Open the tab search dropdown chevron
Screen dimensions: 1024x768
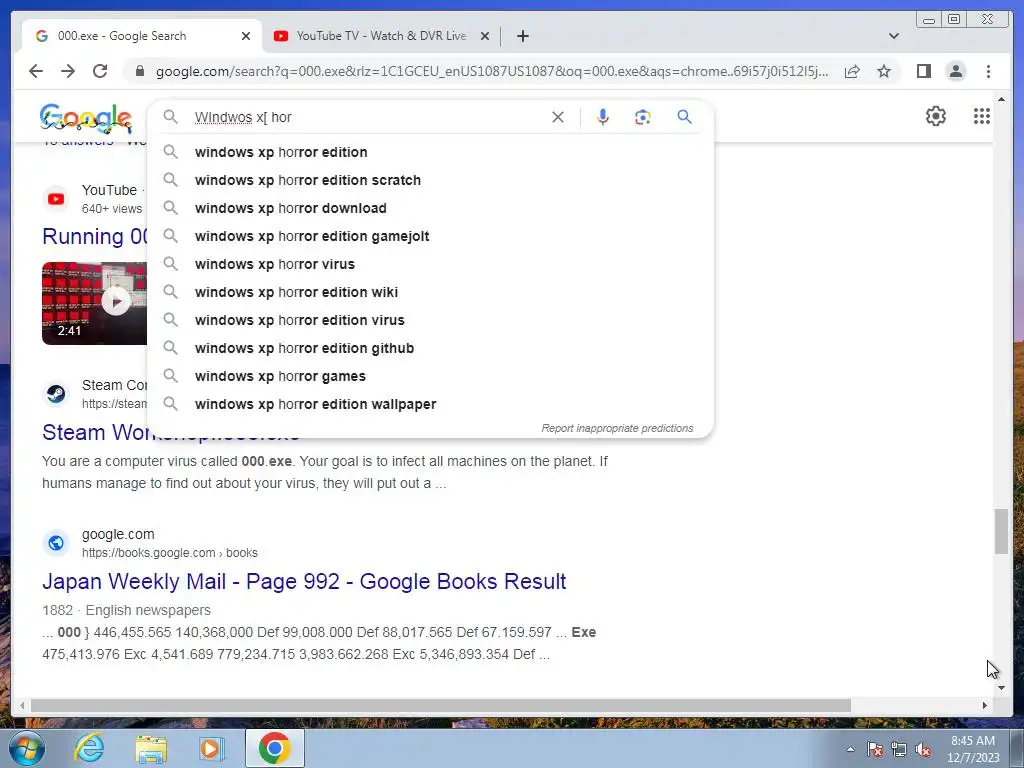point(894,36)
